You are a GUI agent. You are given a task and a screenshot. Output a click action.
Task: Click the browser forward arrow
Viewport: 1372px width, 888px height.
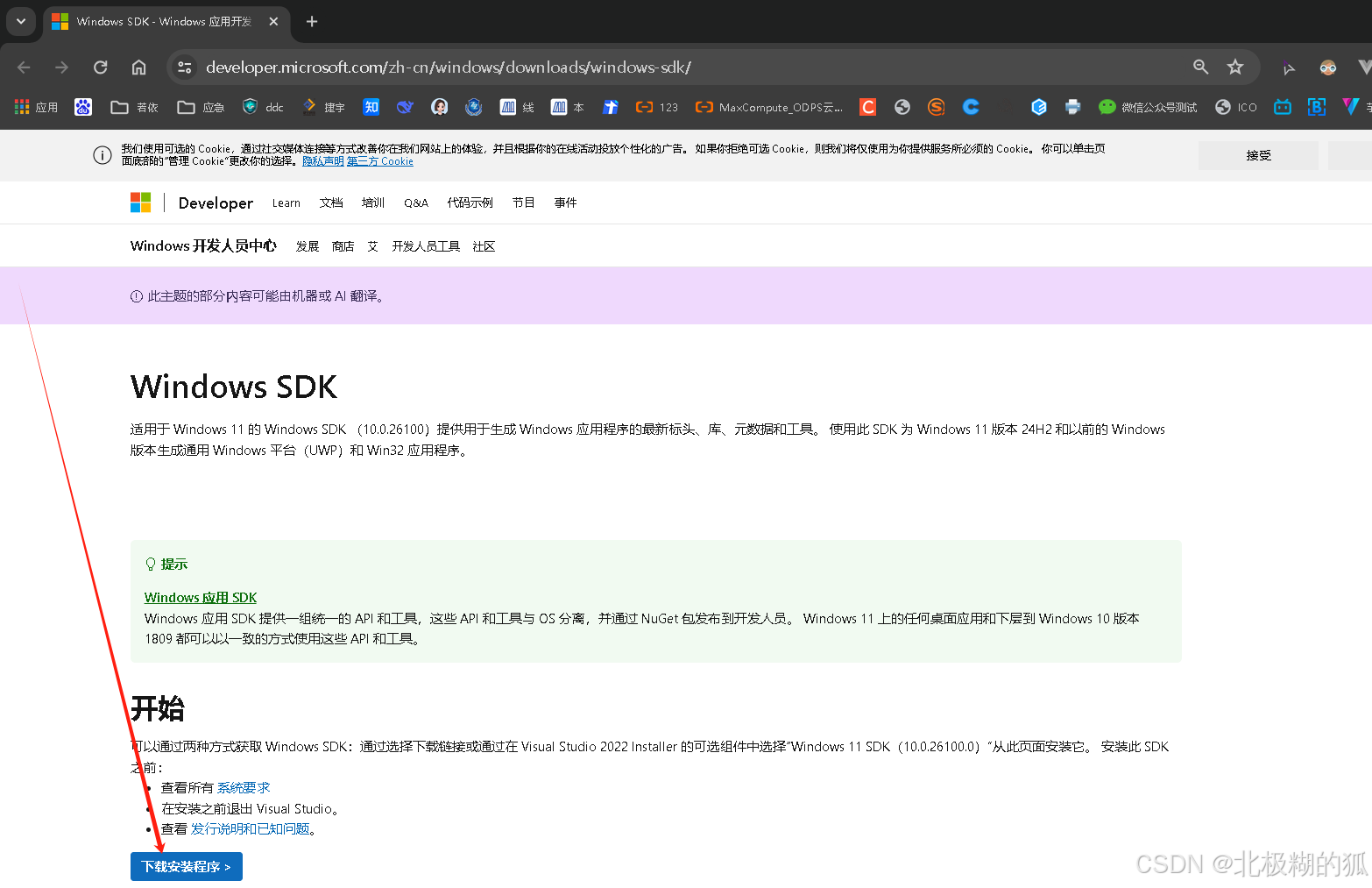[x=61, y=67]
